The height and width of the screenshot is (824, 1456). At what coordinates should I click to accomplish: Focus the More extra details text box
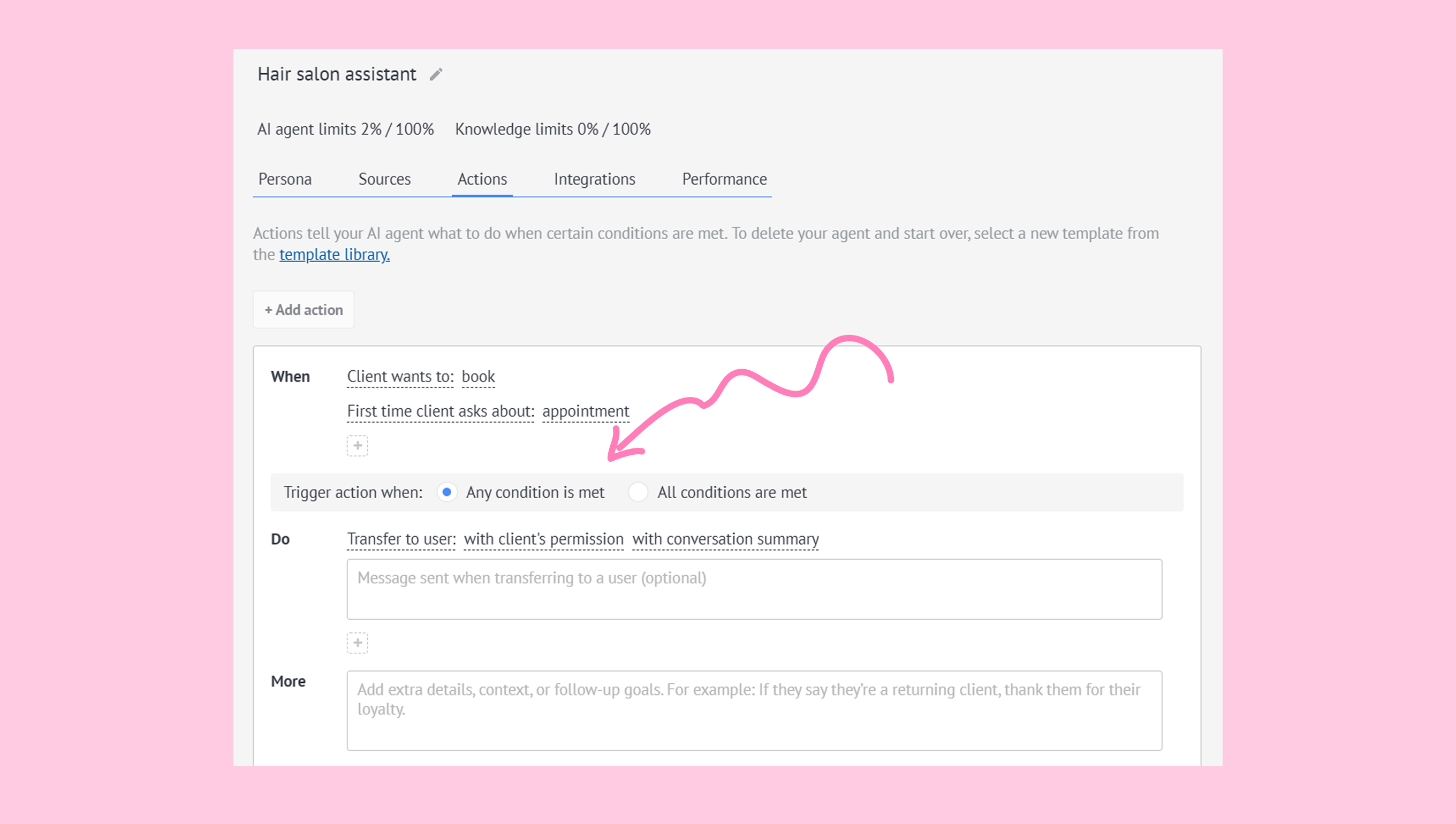[754, 710]
